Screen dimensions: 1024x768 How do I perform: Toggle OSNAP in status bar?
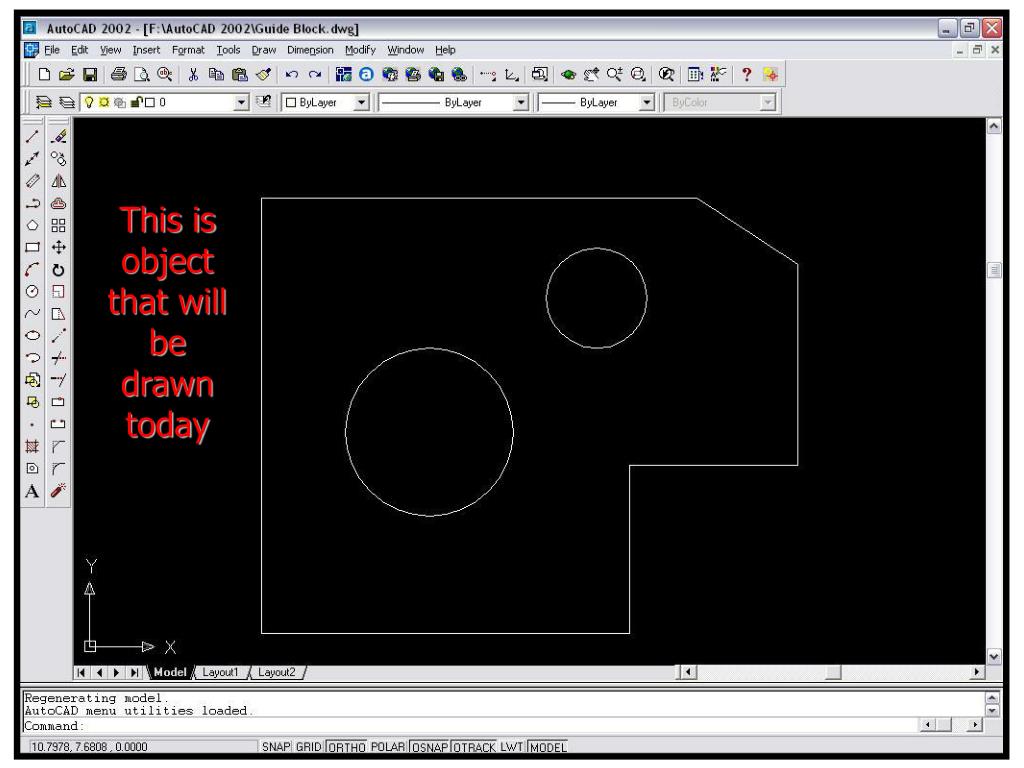point(429,746)
